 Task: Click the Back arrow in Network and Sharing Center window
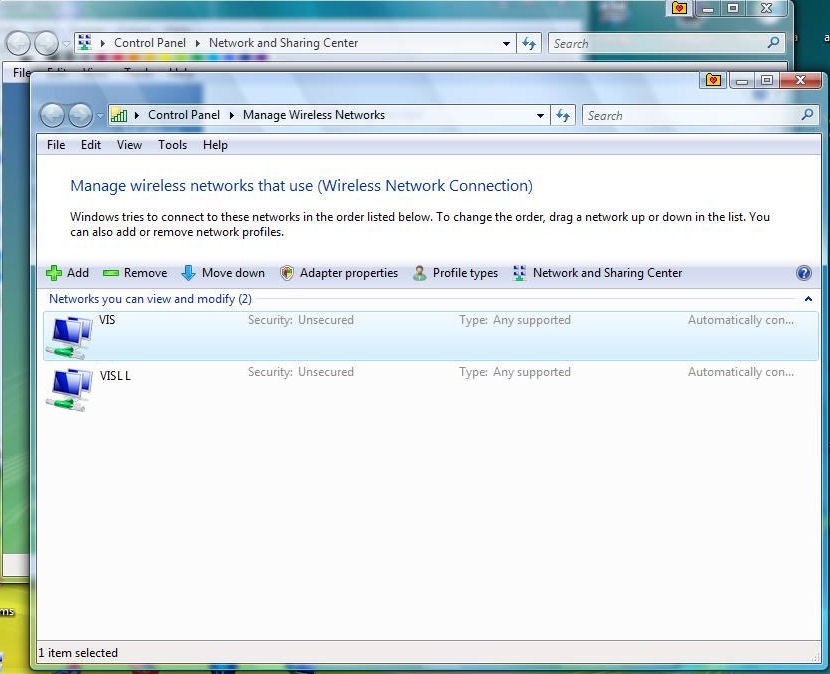click(x=19, y=43)
